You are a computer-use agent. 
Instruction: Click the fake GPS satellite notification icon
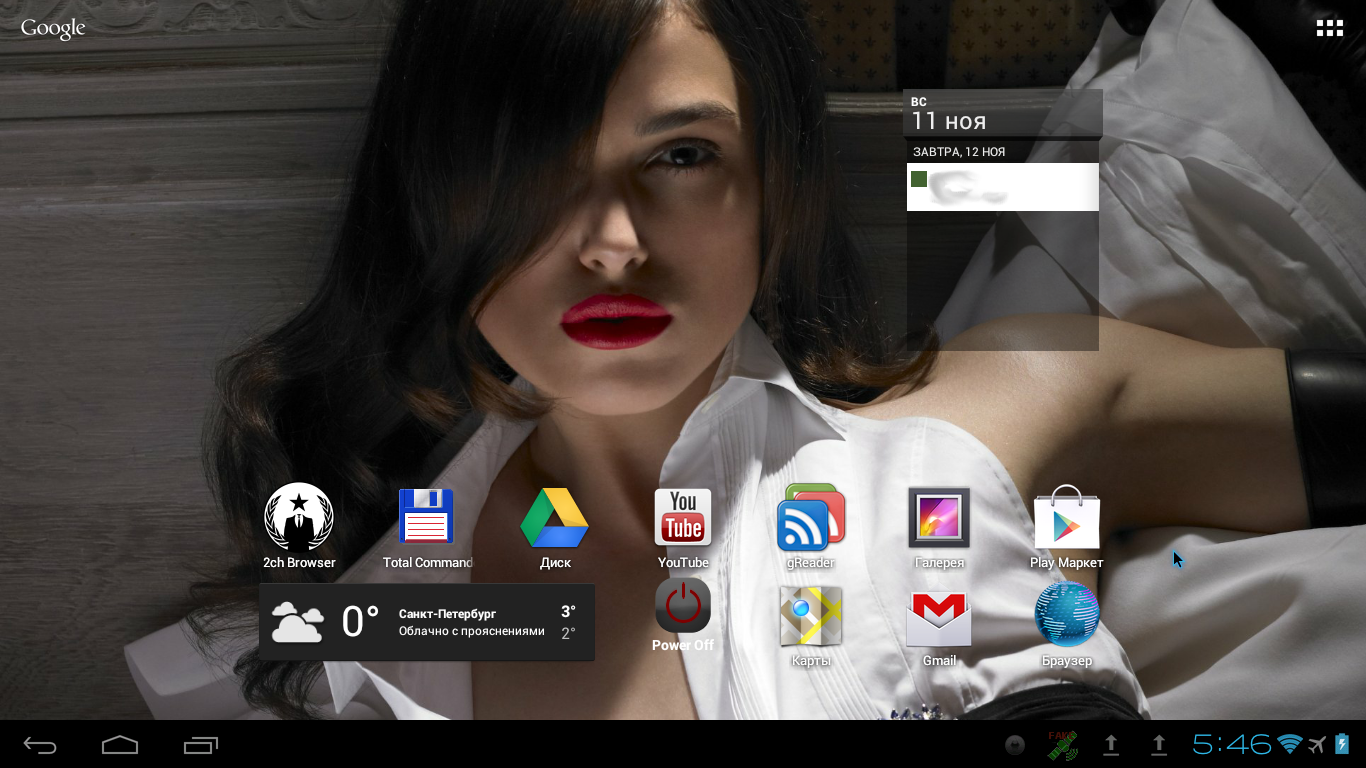click(x=1061, y=745)
